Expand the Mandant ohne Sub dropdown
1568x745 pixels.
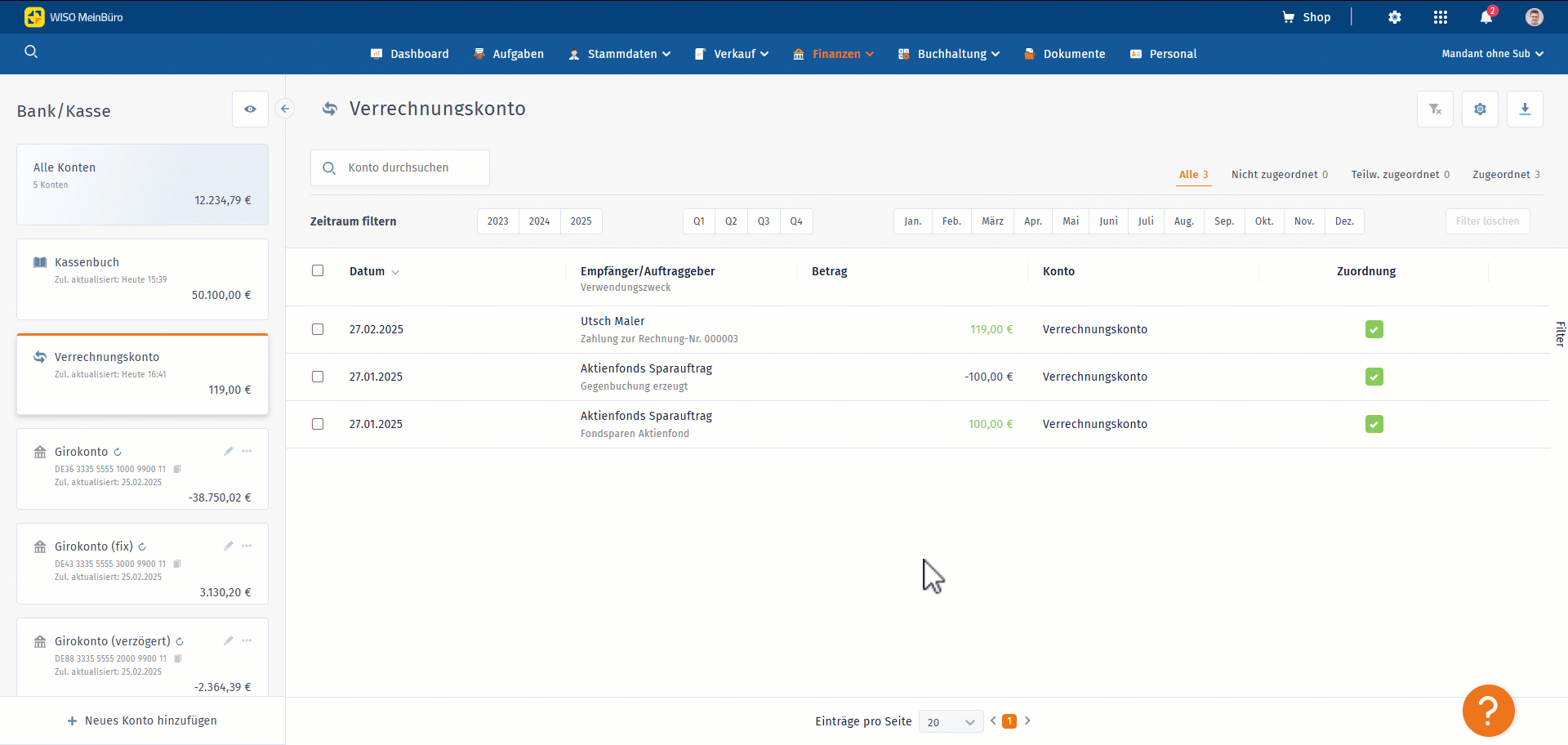[1492, 54]
